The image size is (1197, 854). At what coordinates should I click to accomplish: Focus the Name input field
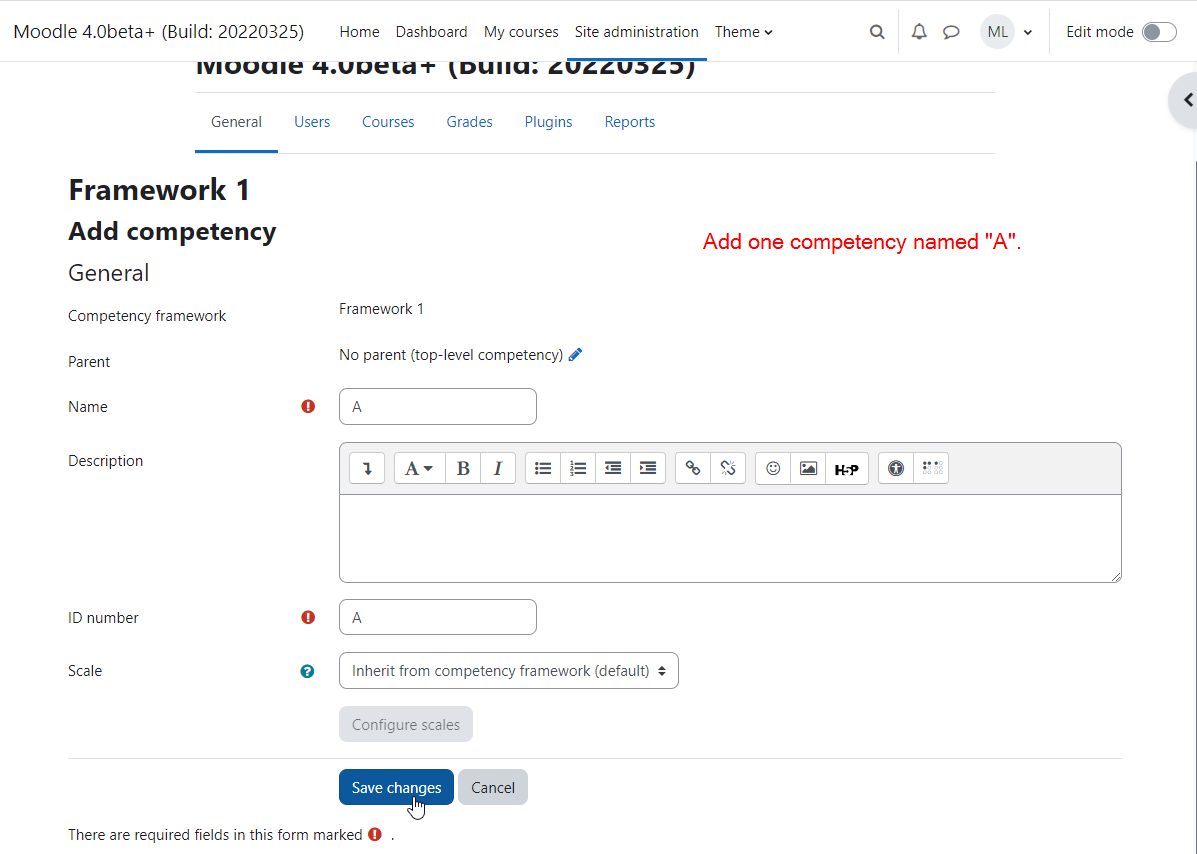click(437, 407)
